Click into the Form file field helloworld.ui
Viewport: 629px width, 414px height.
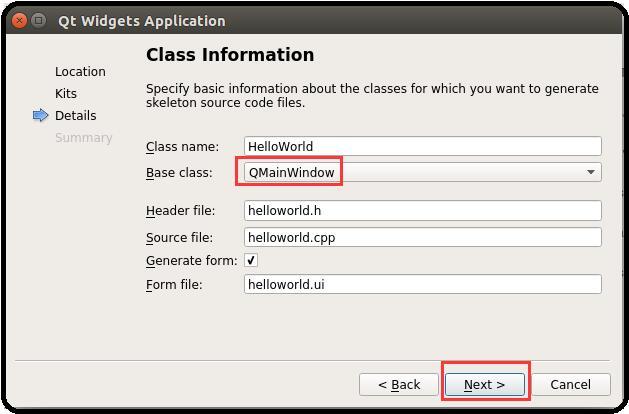(423, 284)
